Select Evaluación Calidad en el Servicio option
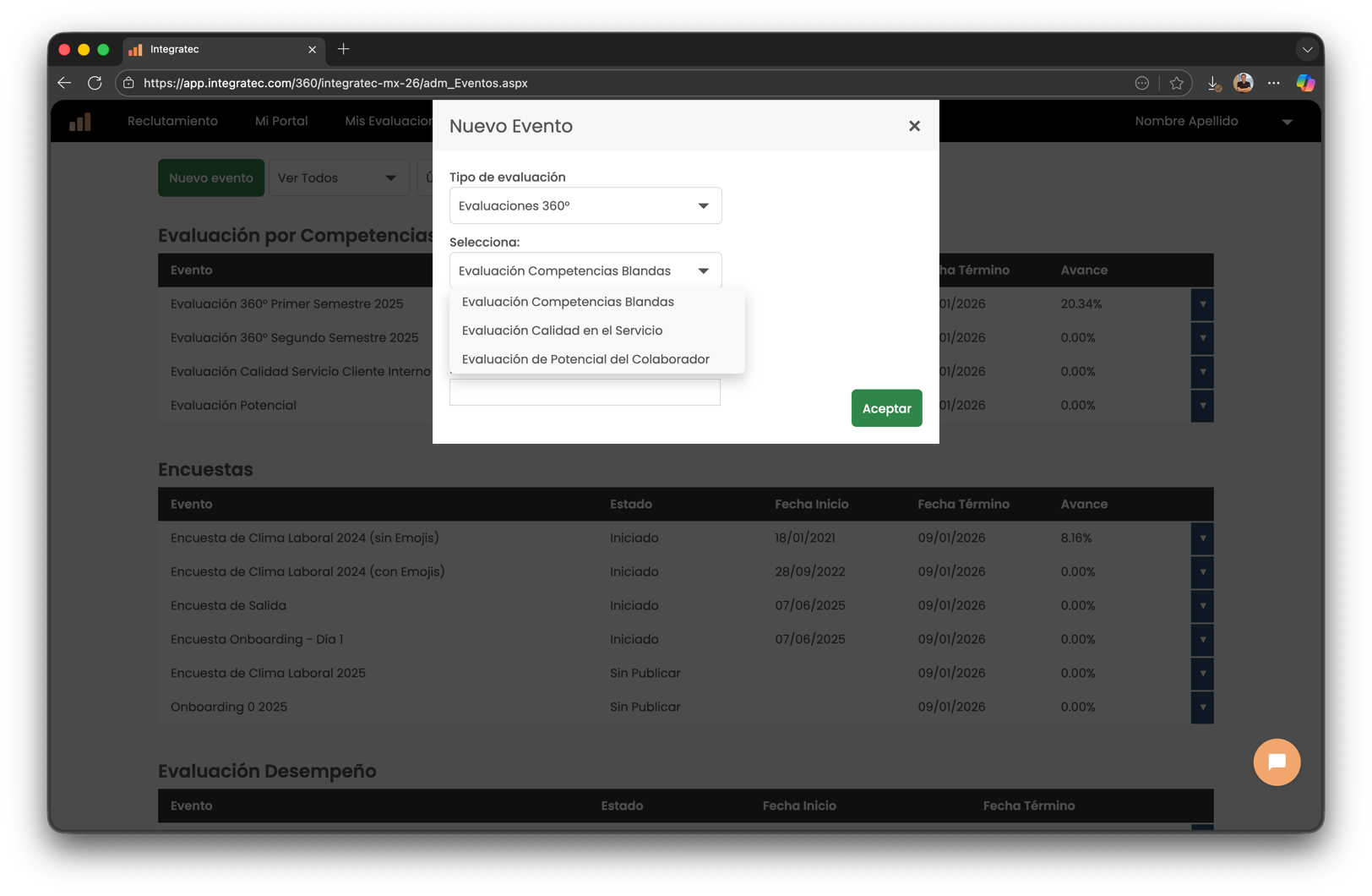Image resolution: width=1372 pixels, height=896 pixels. pos(562,331)
